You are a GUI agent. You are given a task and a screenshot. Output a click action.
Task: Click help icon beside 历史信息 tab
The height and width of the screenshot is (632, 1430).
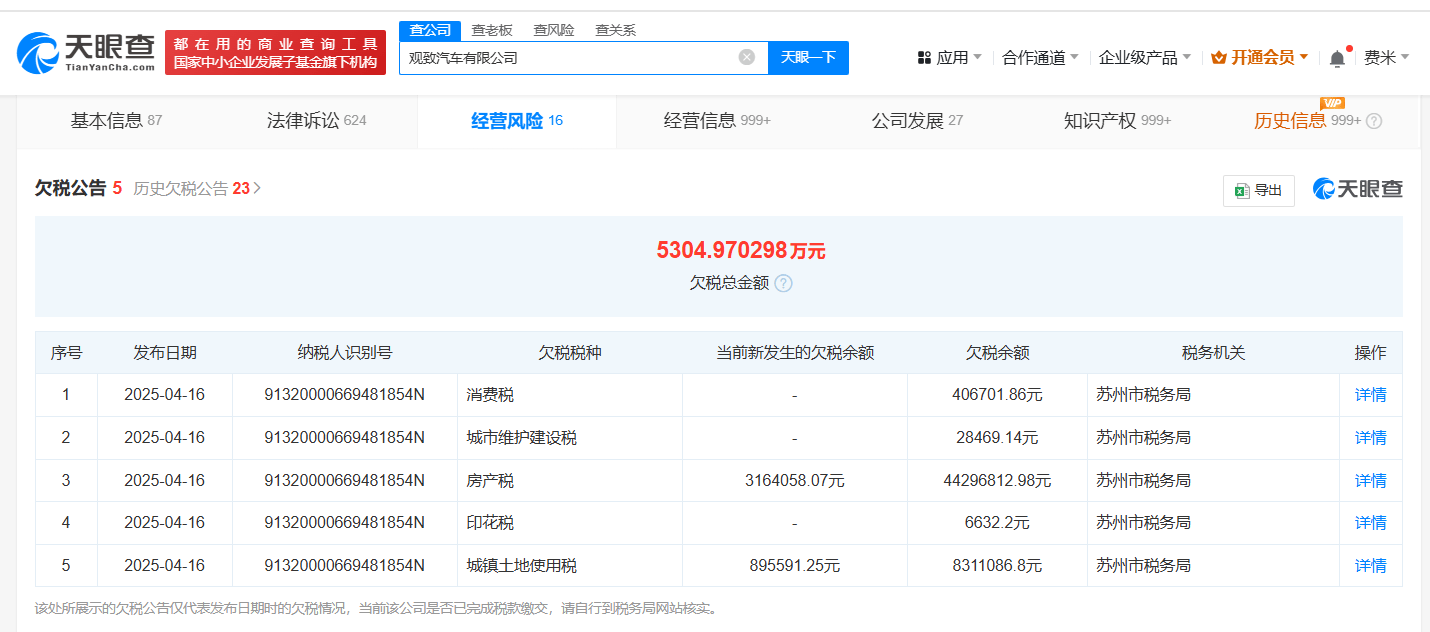[1374, 121]
